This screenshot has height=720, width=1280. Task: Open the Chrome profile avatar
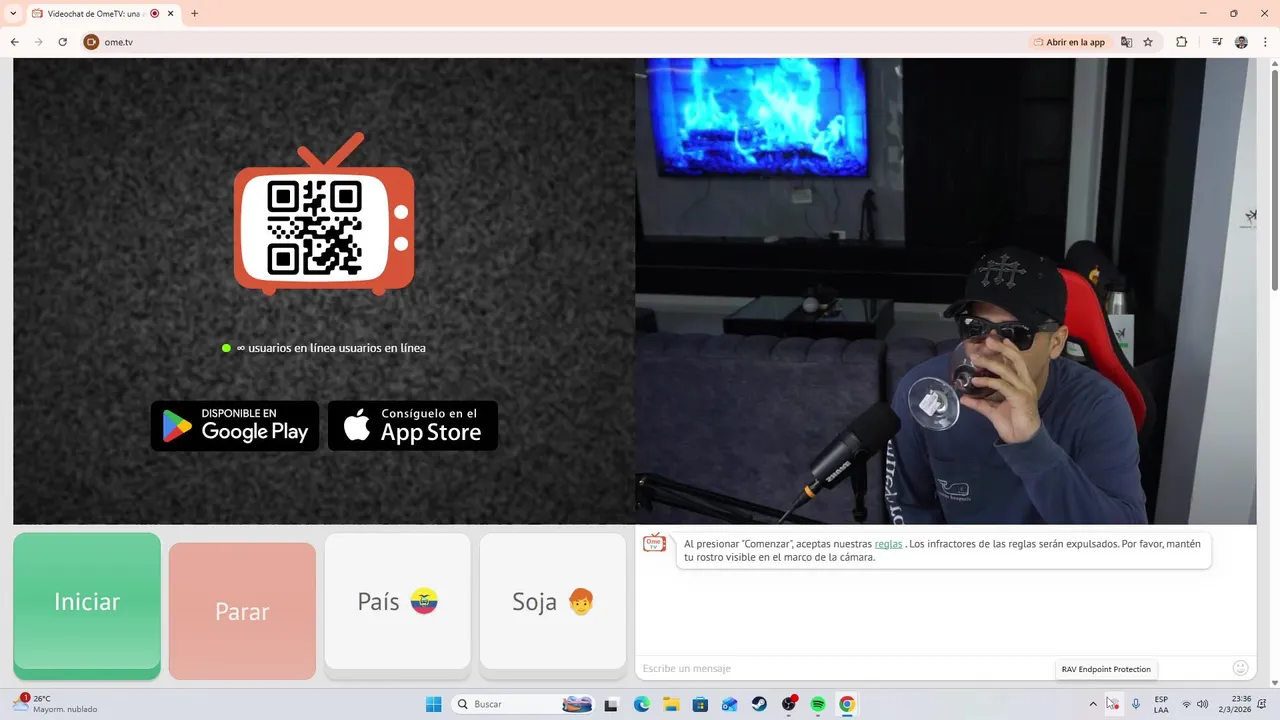[x=1241, y=42]
